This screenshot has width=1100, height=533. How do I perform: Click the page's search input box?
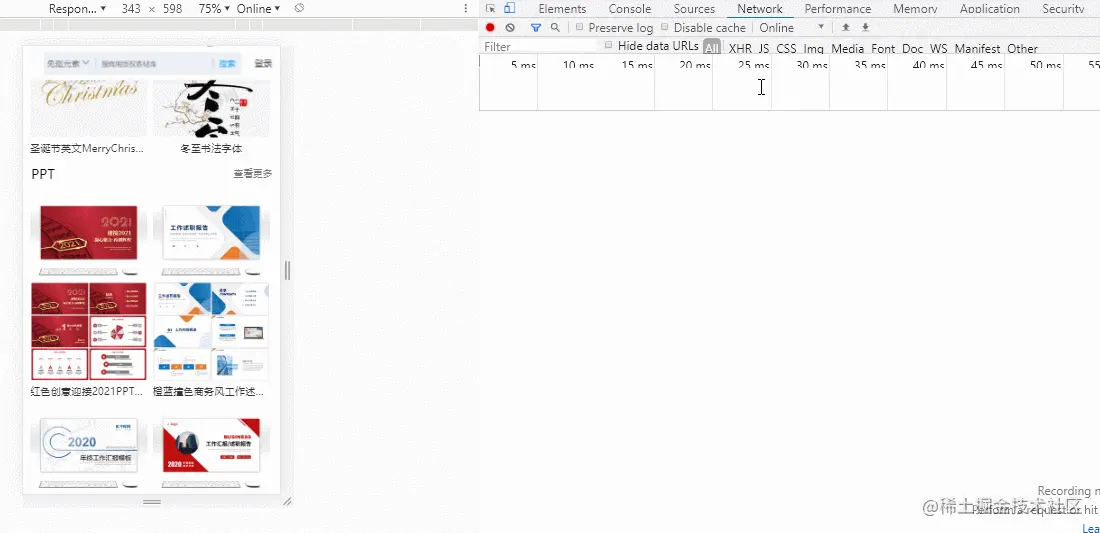click(x=153, y=63)
